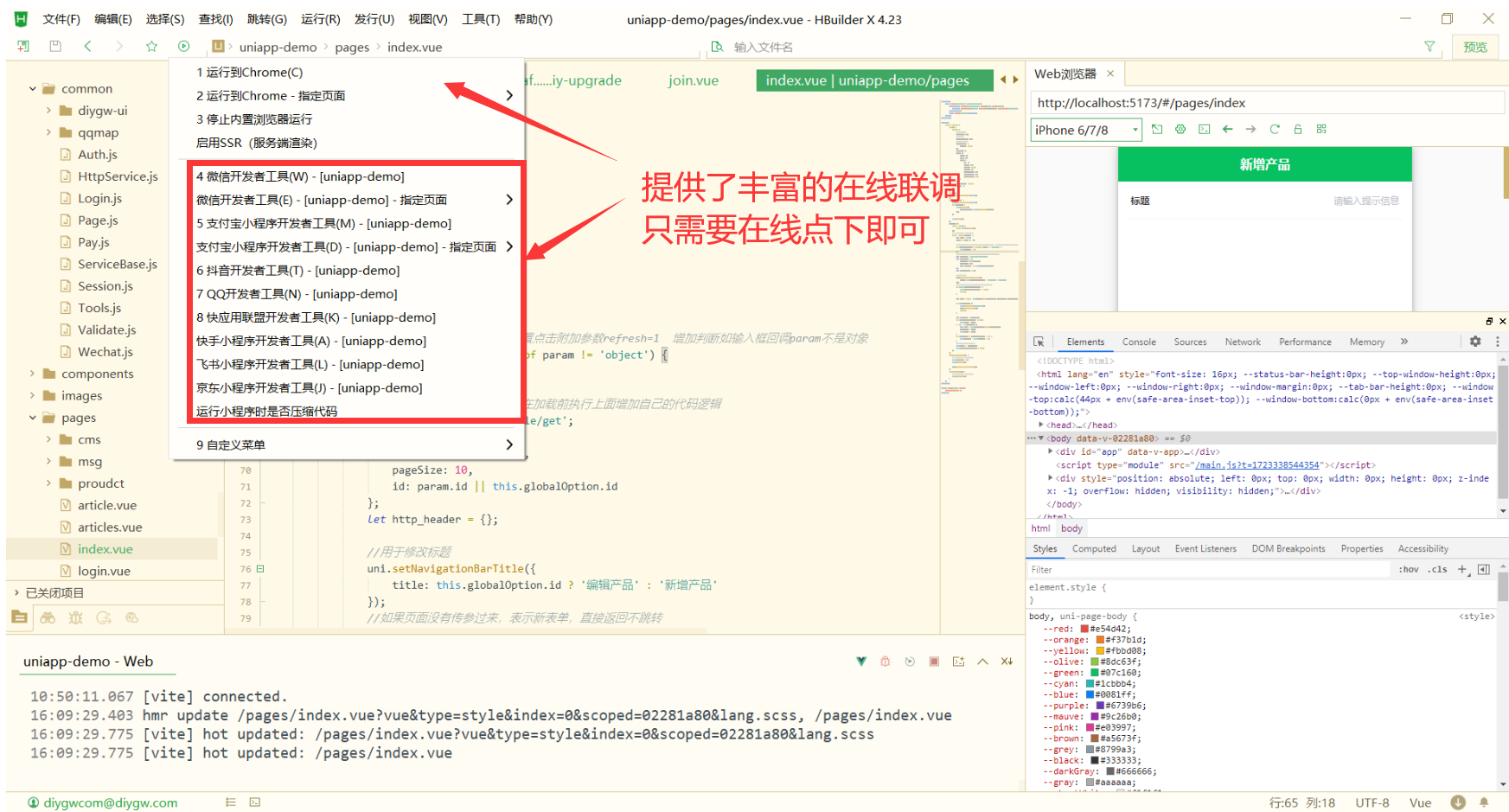Click the localhost URL address field
The image size is (1509, 812).
[1267, 103]
